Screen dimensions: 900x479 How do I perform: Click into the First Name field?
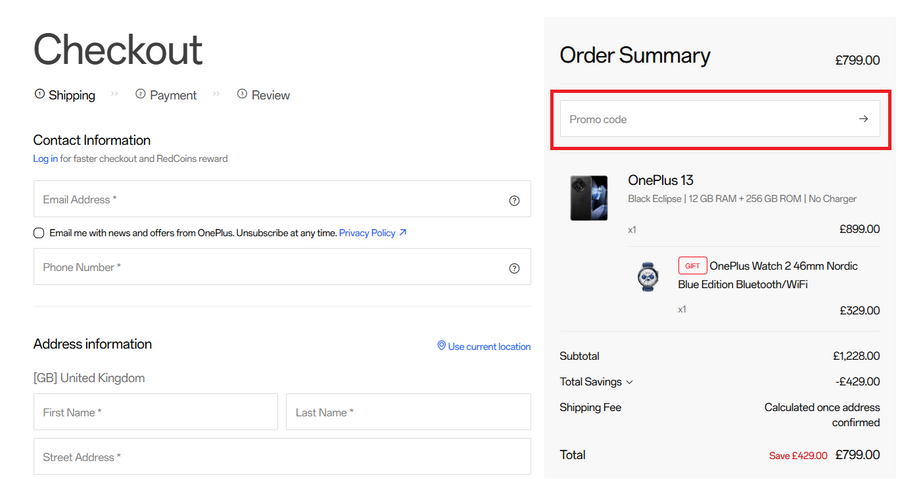[x=156, y=412]
